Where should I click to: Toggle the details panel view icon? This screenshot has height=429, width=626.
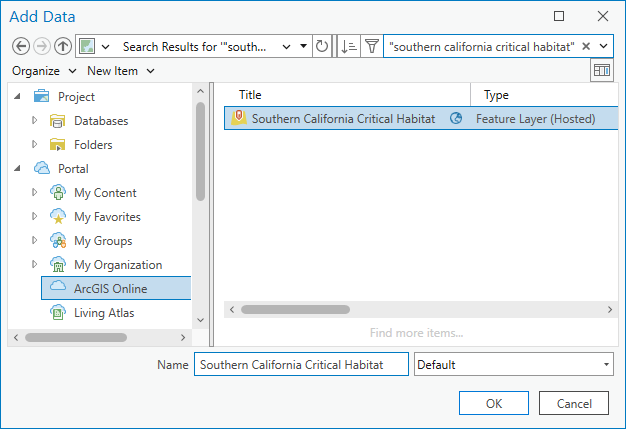(x=602, y=70)
